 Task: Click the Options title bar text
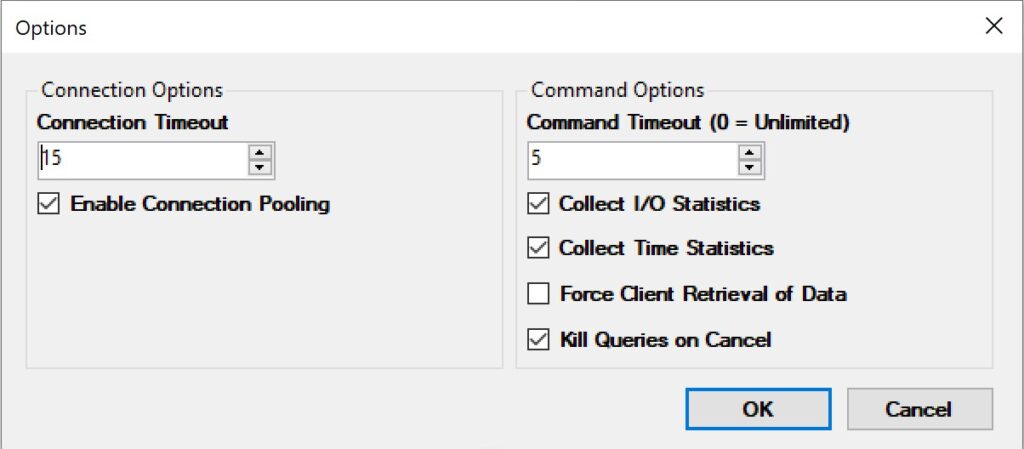click(51, 28)
